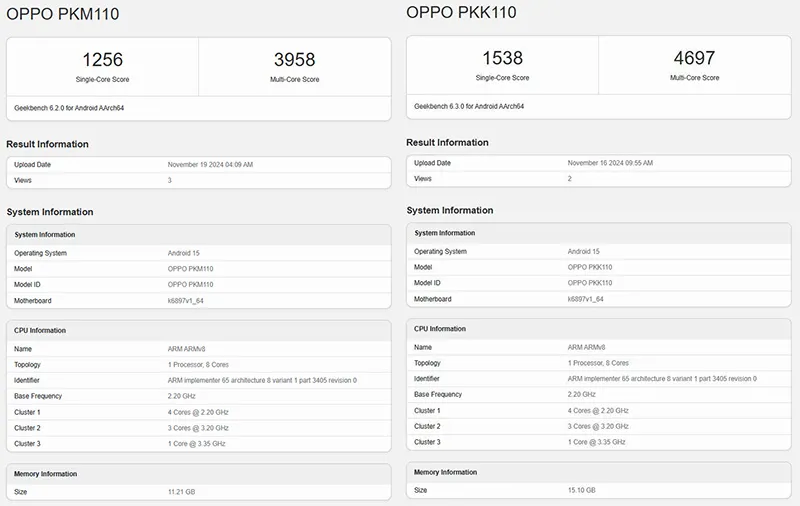Click Android 15 value in PKM110 table
The width and height of the screenshot is (800, 506).
tap(184, 254)
